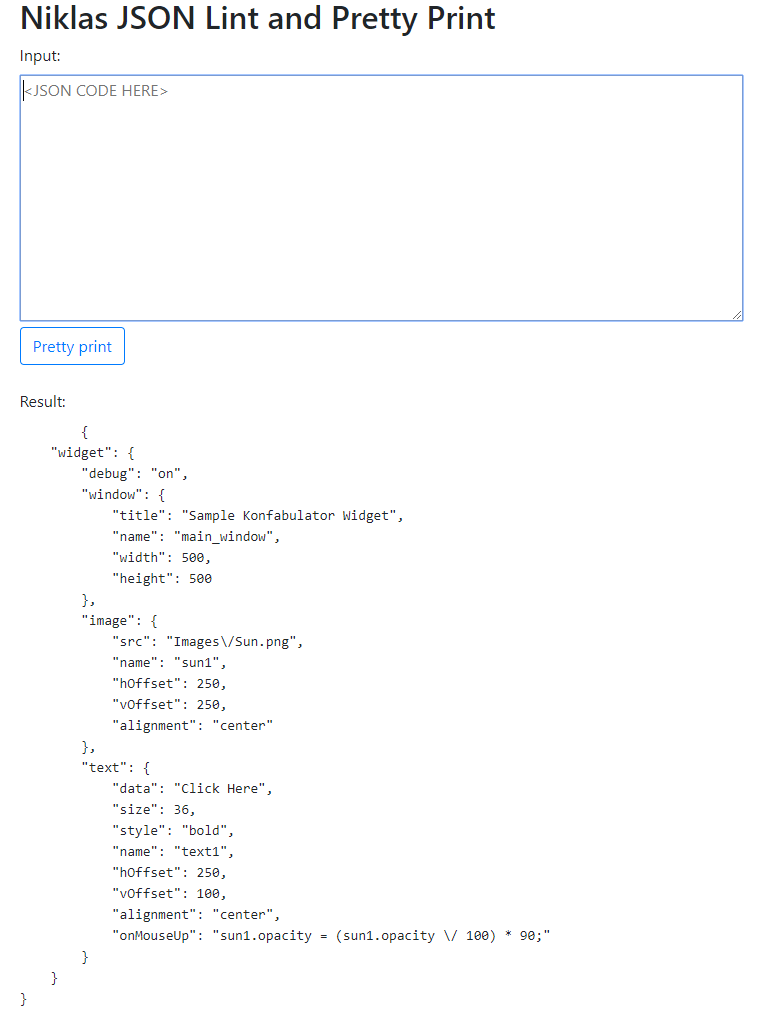Click the '"name": "sun1",' line
Image resolution: width=763 pixels, height=1020 pixels.
[169, 662]
